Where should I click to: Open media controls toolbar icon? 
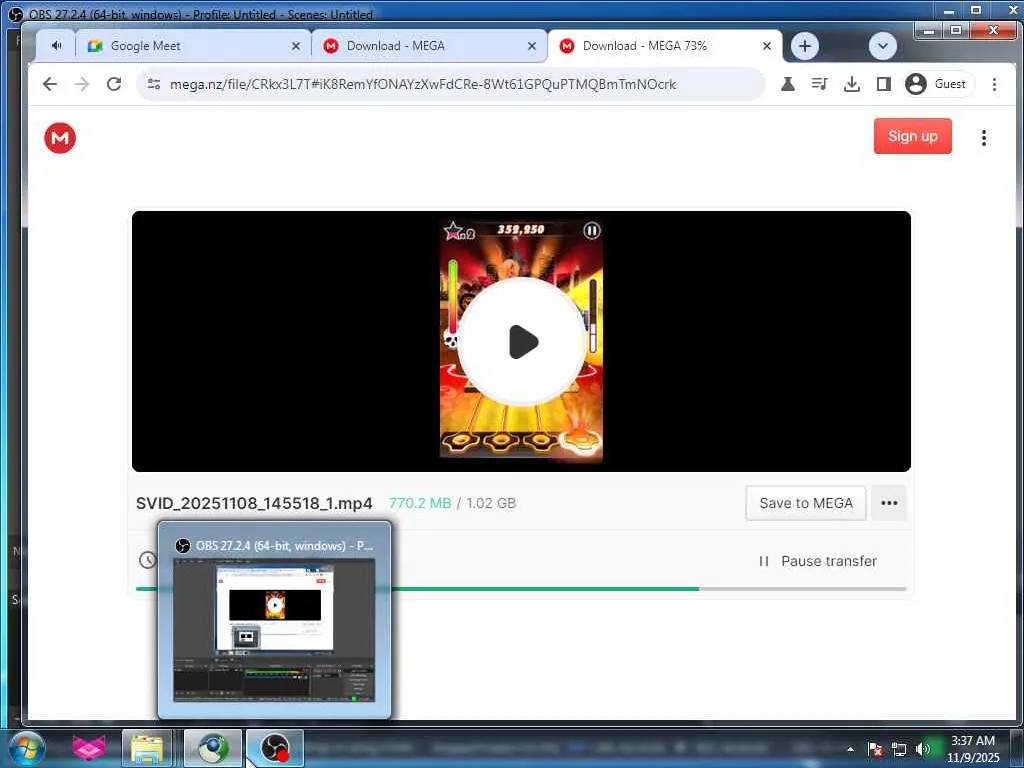[x=819, y=84]
